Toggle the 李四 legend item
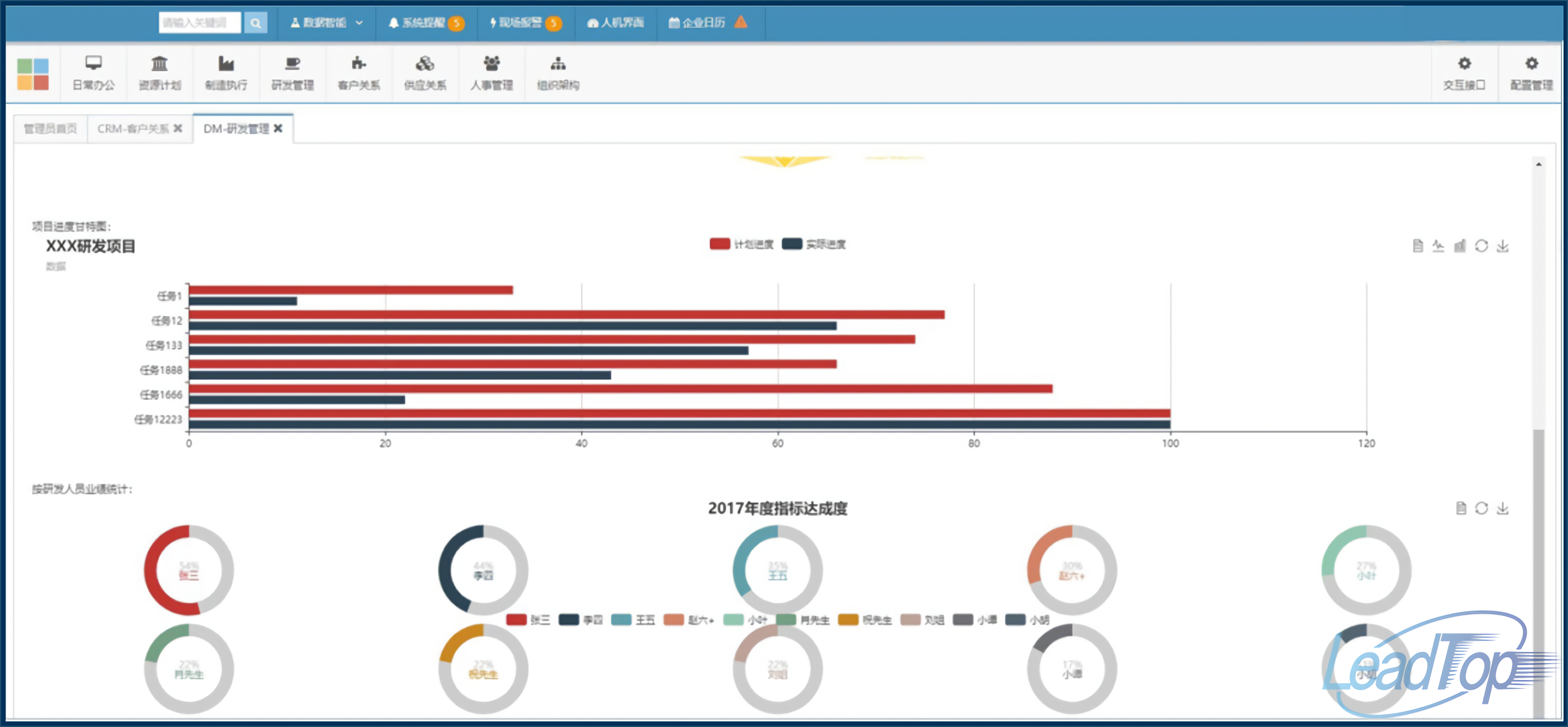This screenshot has width=1568, height=727. [581, 620]
